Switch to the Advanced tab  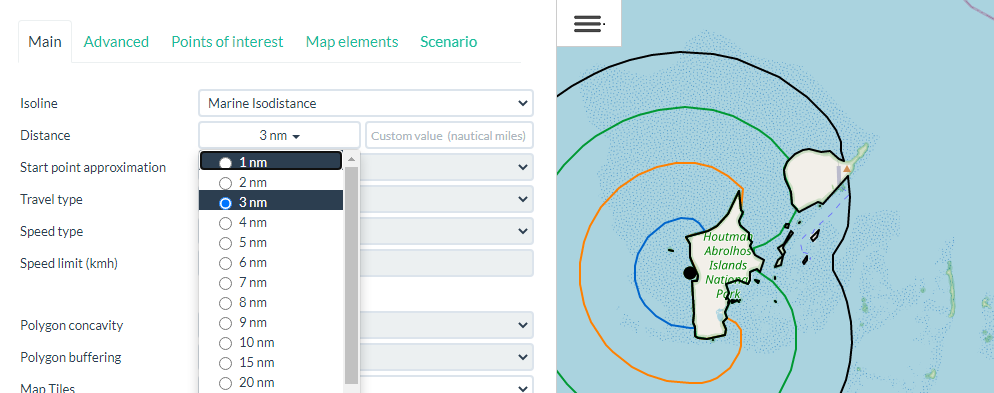click(116, 42)
